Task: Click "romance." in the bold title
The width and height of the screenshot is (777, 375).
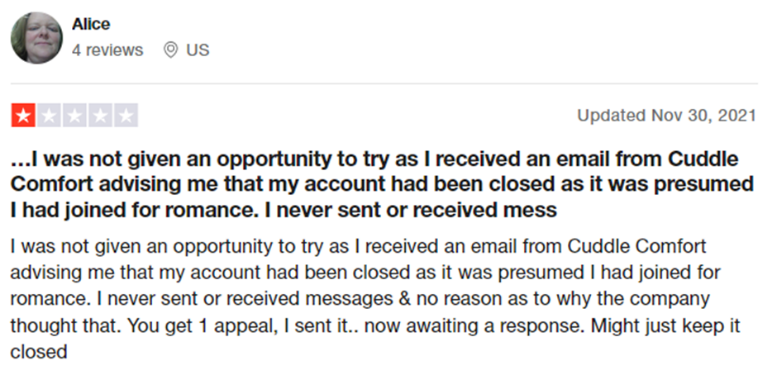Action: 215,211
